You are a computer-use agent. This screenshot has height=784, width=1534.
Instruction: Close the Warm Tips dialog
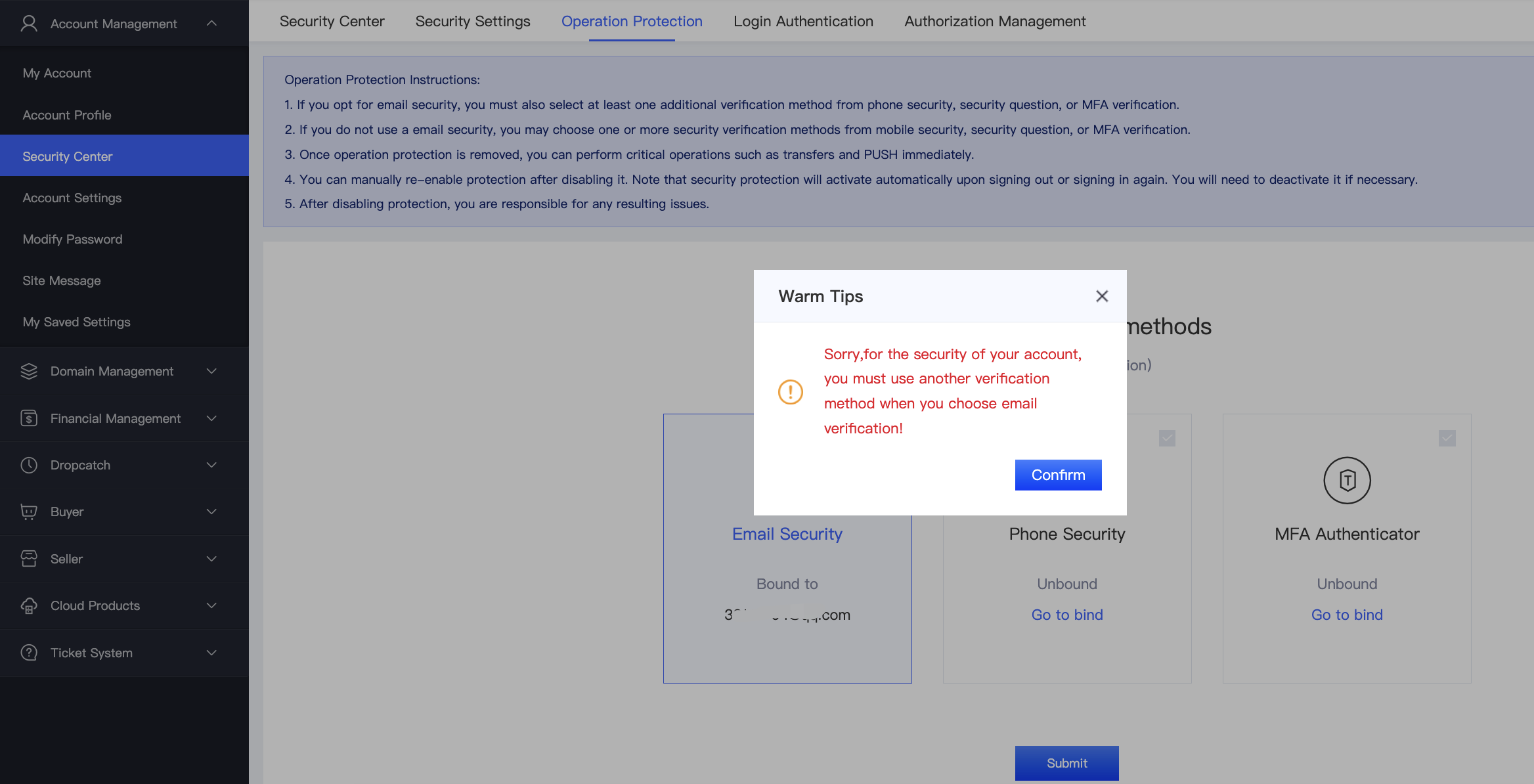pyautogui.click(x=1102, y=296)
